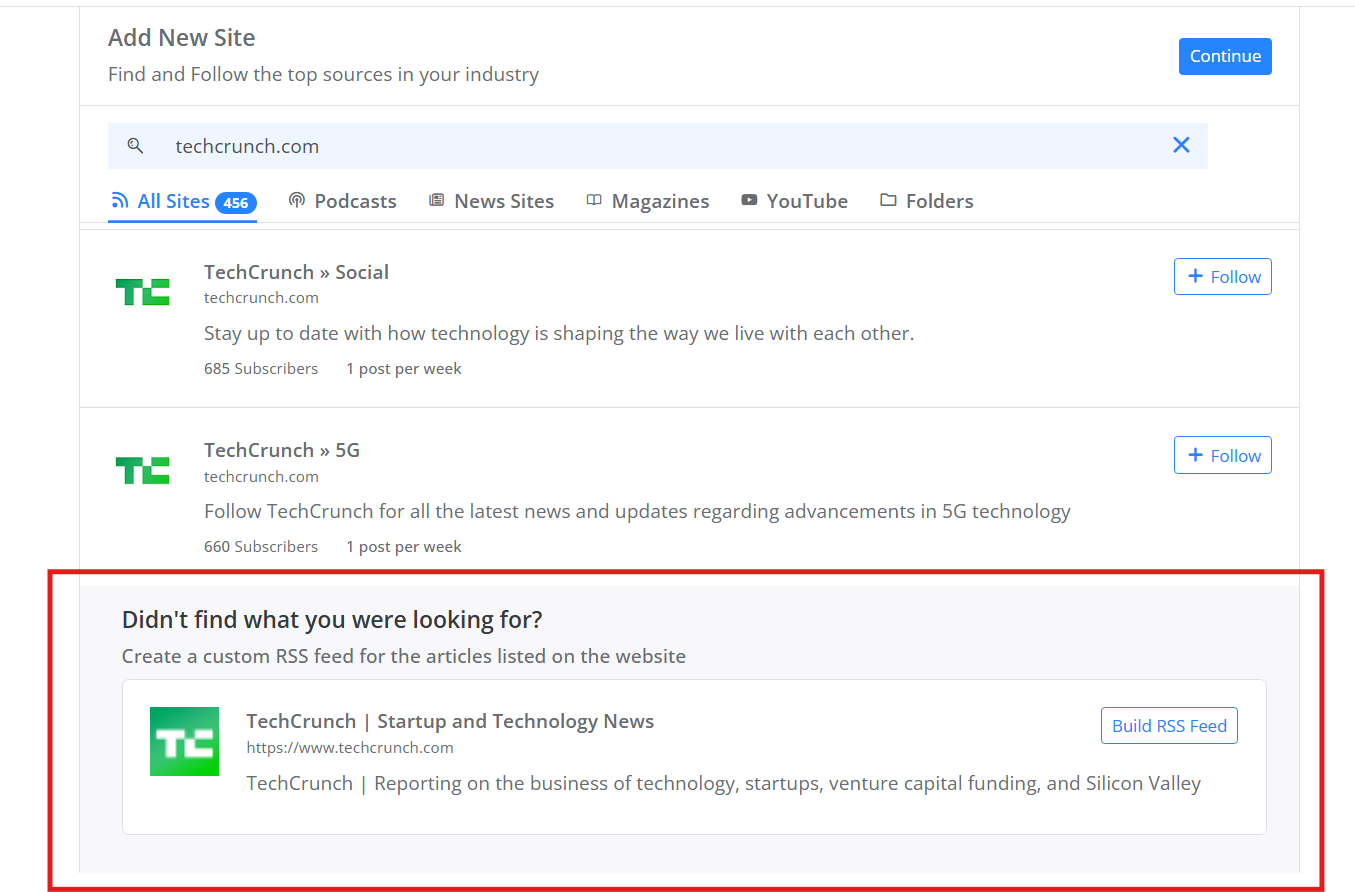The image size is (1355, 892).
Task: Click the Add New Site heading
Action: 182,38
